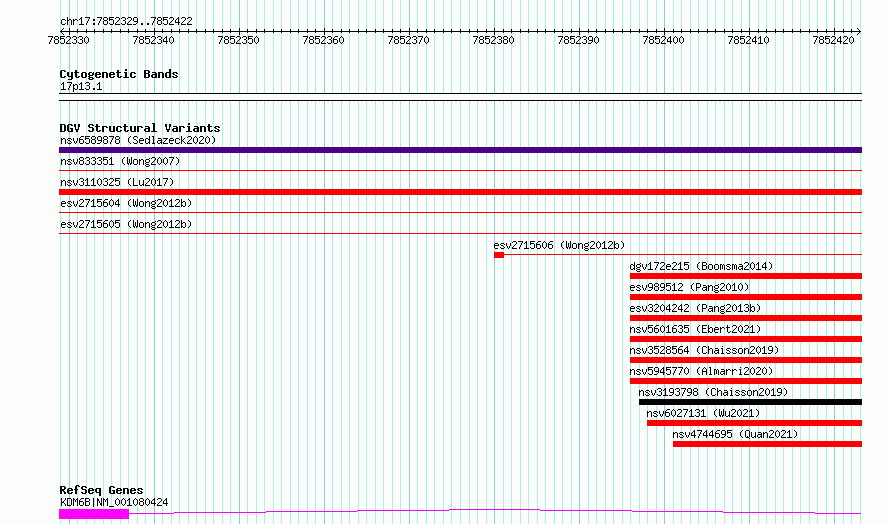Click the esv989512 (Pang2010) variant label
This screenshot has height=524, width=890.
pyautogui.click(x=689, y=287)
